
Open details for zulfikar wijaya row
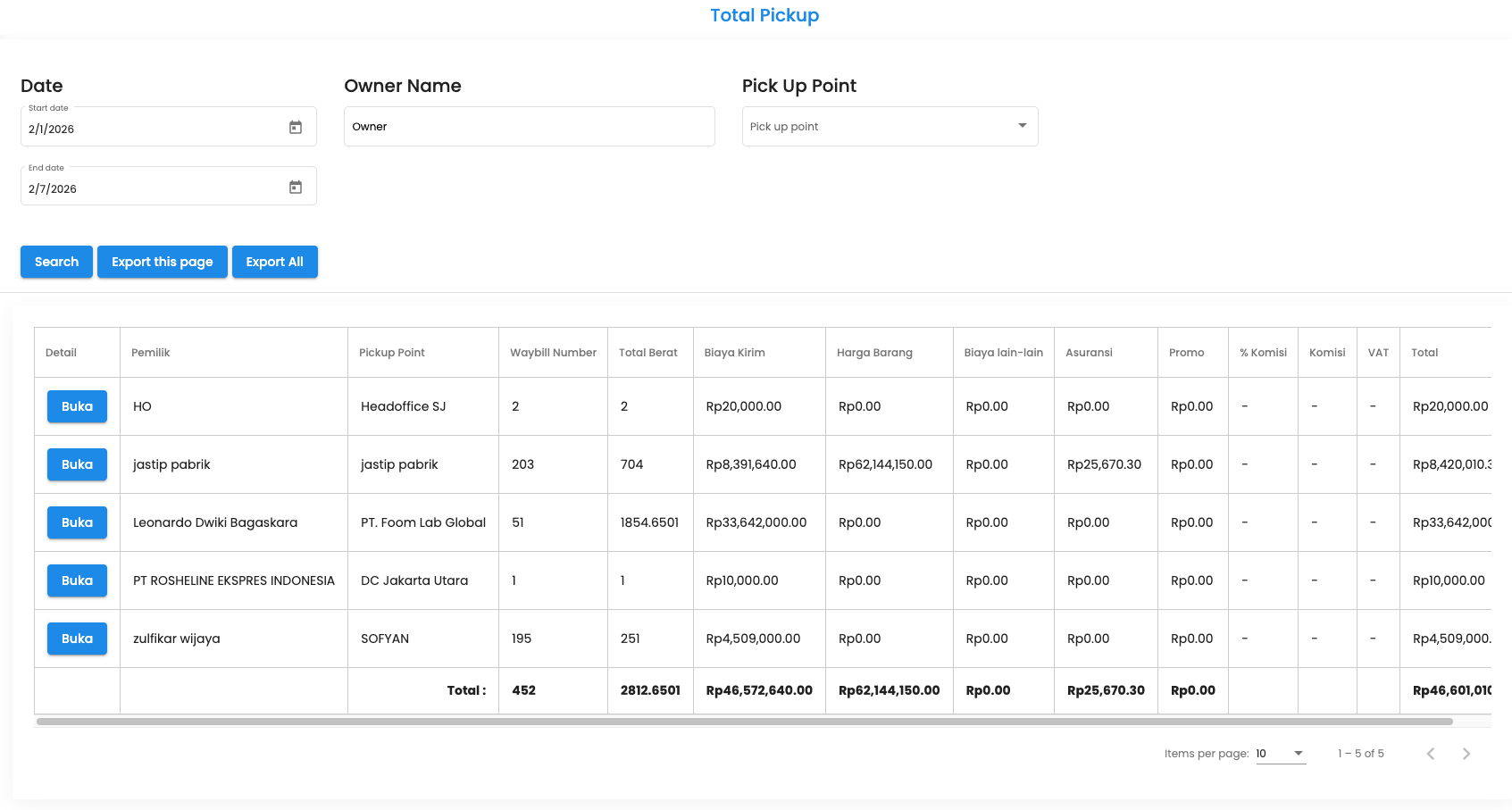tap(77, 639)
